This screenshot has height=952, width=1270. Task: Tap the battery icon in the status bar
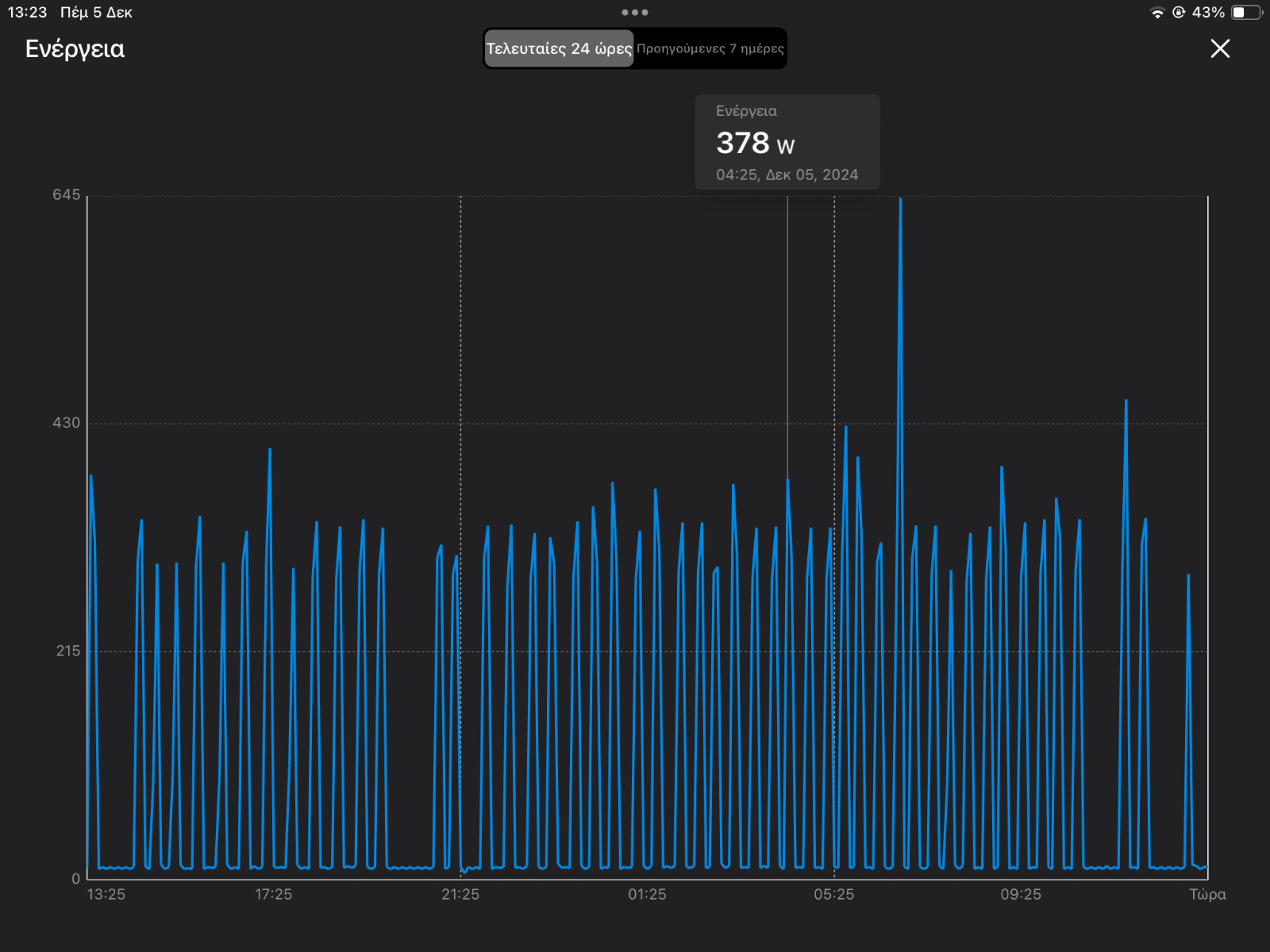(1247, 13)
